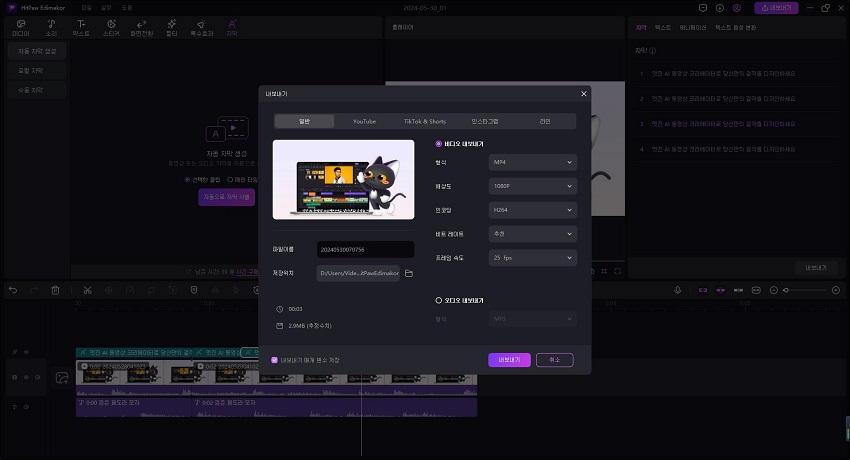This screenshot has width=850, height=460.
Task: Open the Sticker tool in top toolbar
Action: [110, 27]
